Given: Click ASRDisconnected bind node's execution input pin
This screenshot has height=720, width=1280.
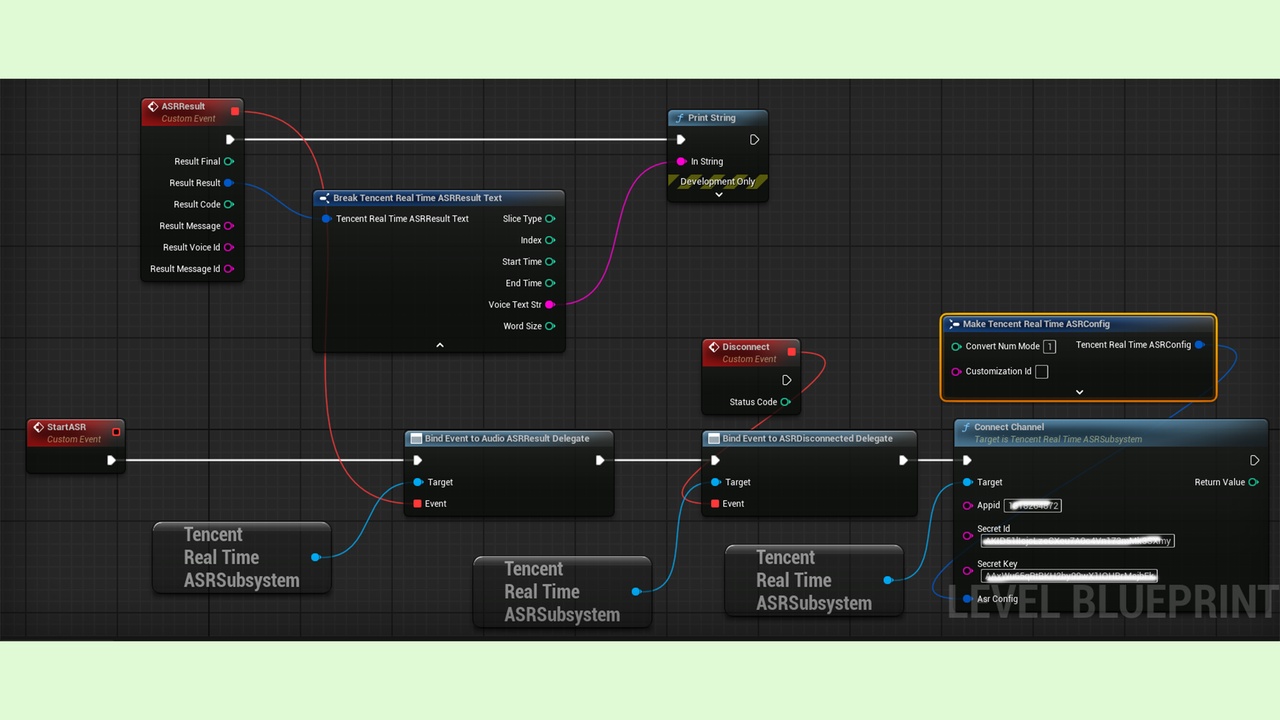Looking at the screenshot, I should pos(715,460).
